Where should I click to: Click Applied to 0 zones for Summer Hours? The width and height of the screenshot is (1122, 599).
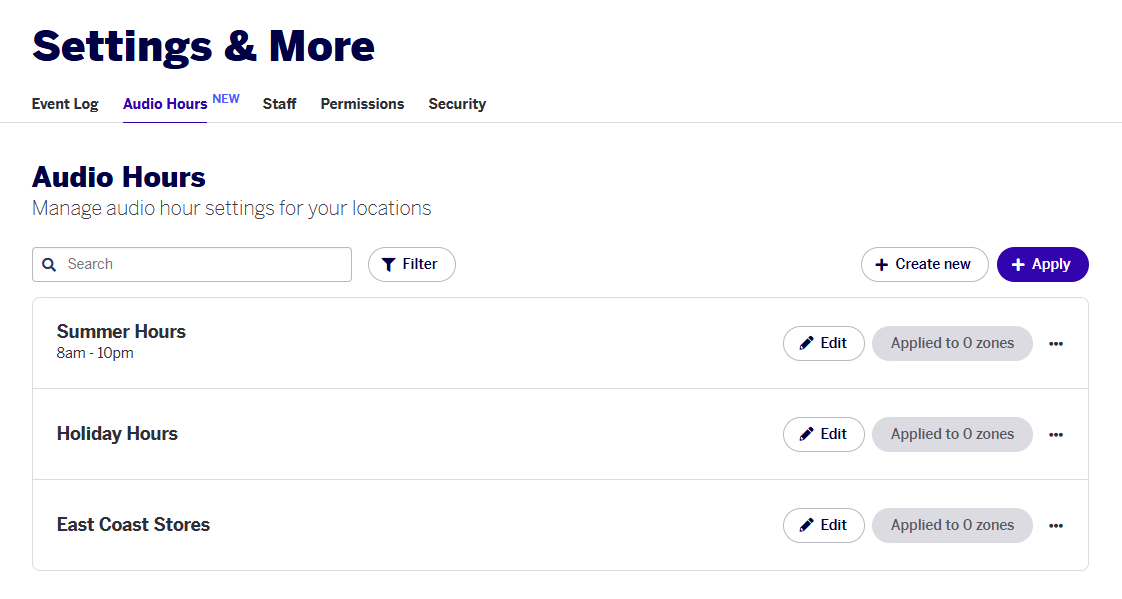click(x=952, y=344)
